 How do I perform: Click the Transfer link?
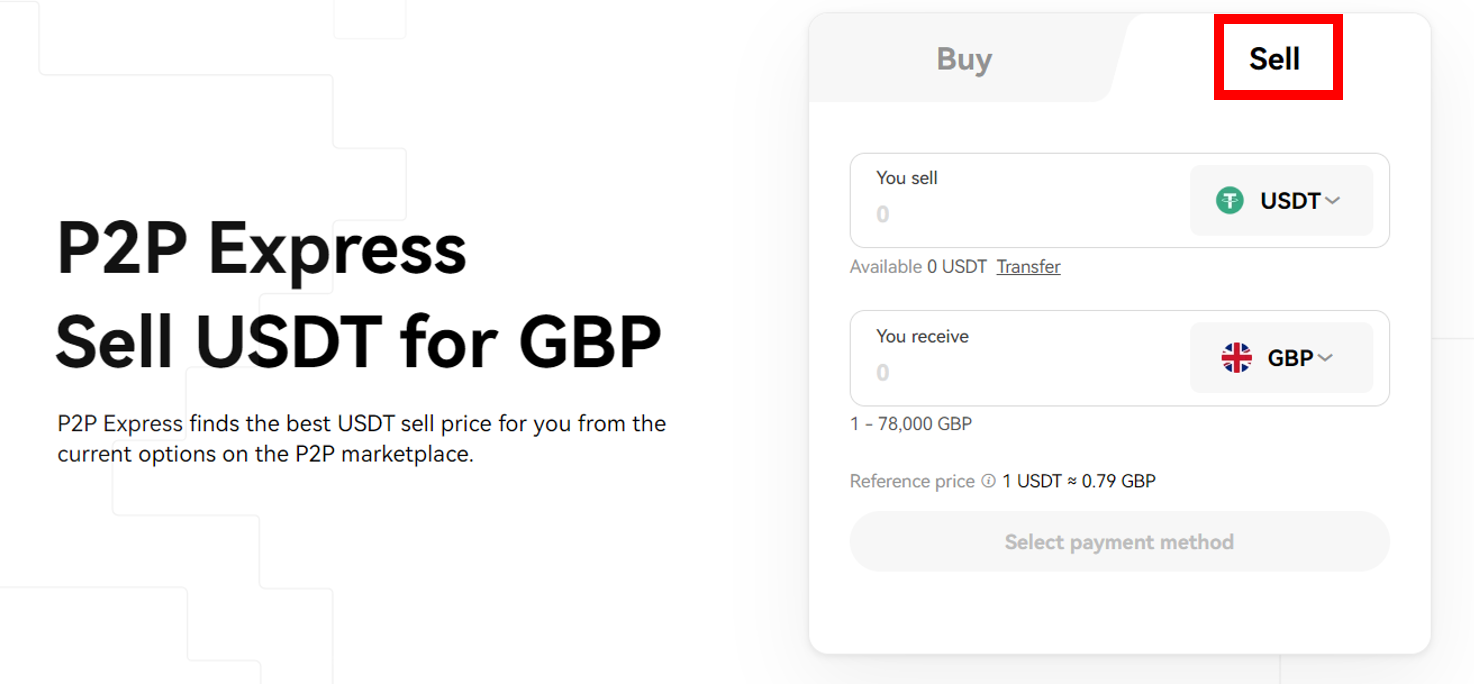coord(1028,267)
